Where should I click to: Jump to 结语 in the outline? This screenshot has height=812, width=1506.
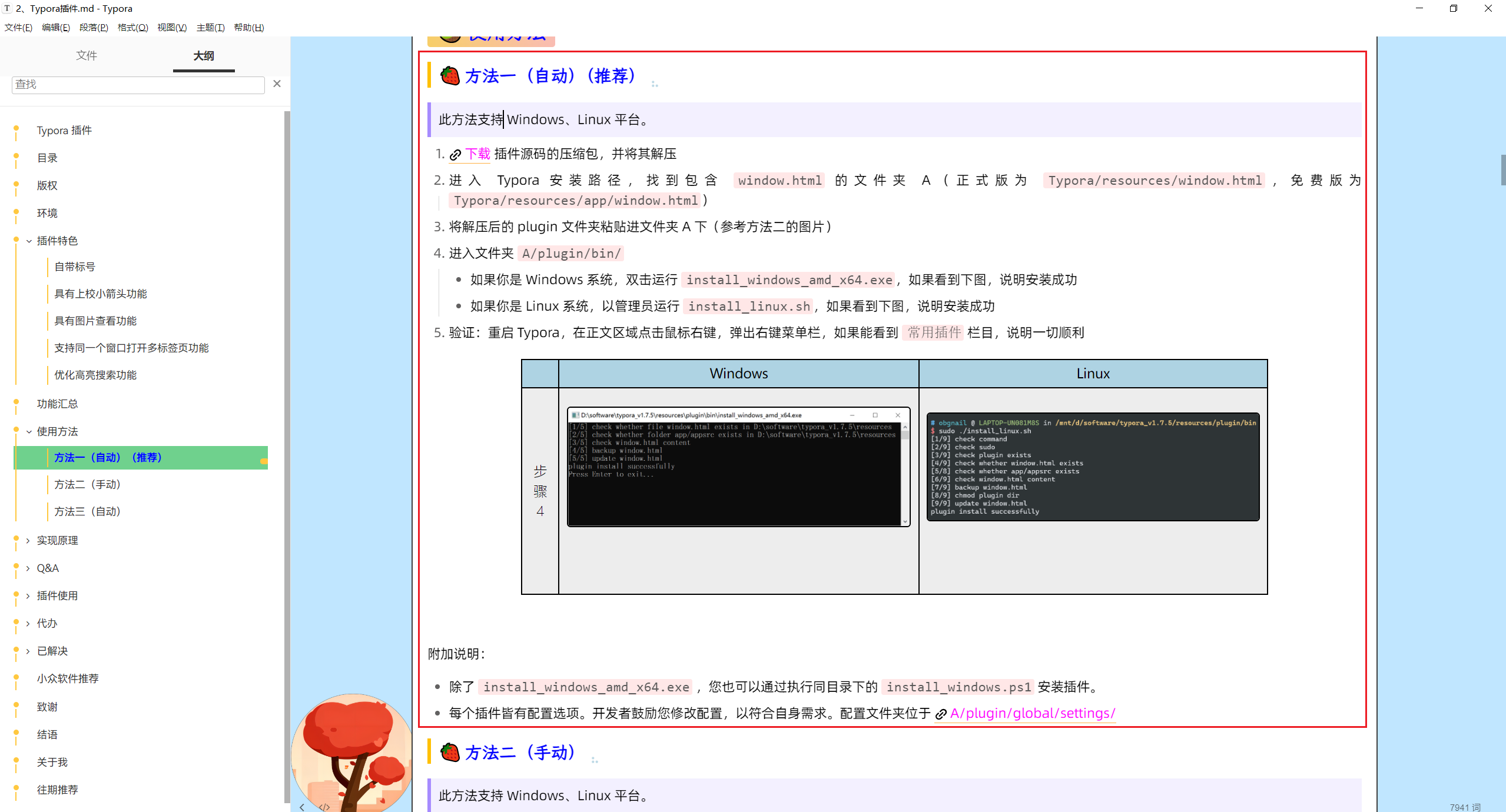(x=47, y=734)
